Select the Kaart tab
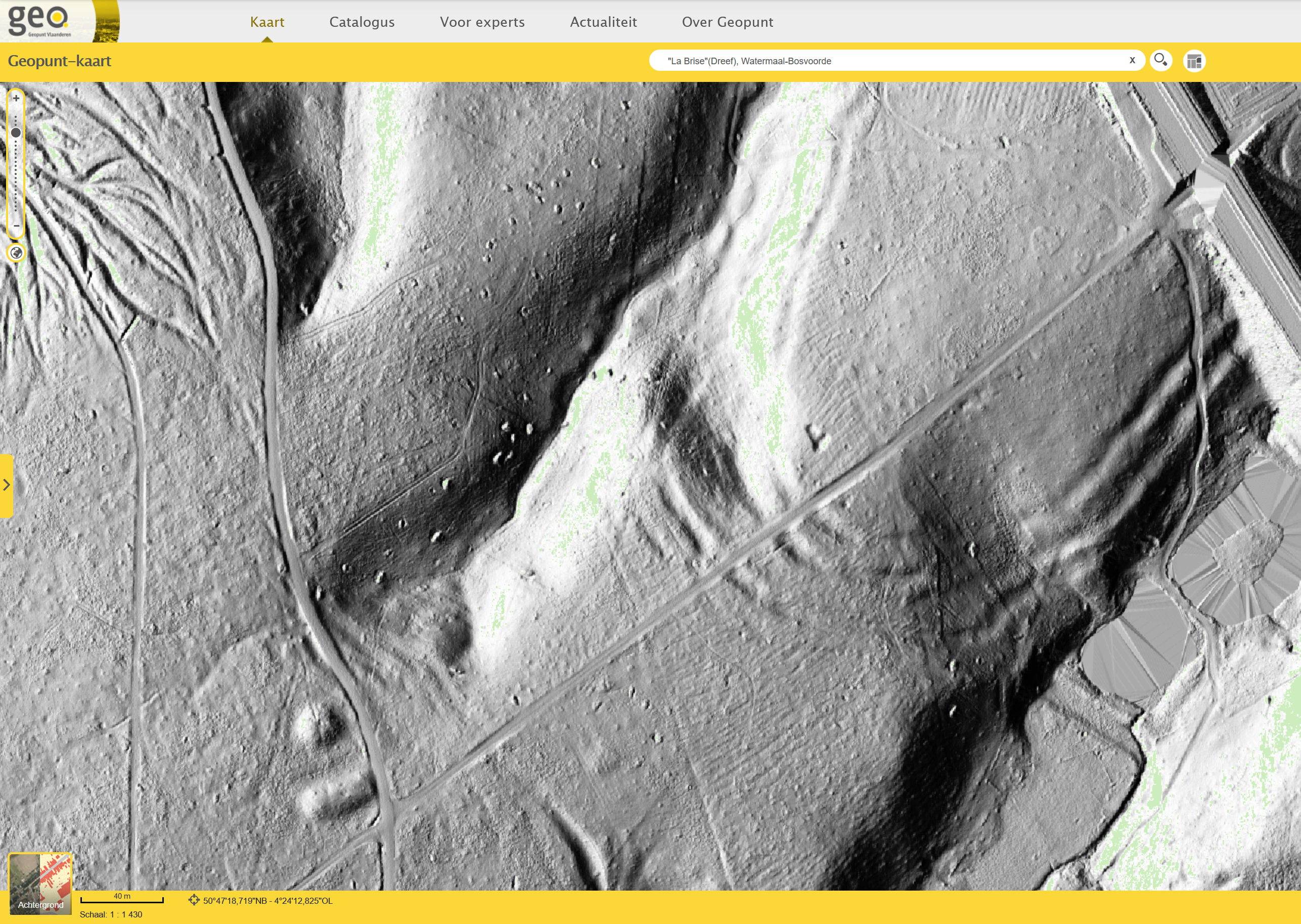1301x924 pixels. click(x=267, y=22)
